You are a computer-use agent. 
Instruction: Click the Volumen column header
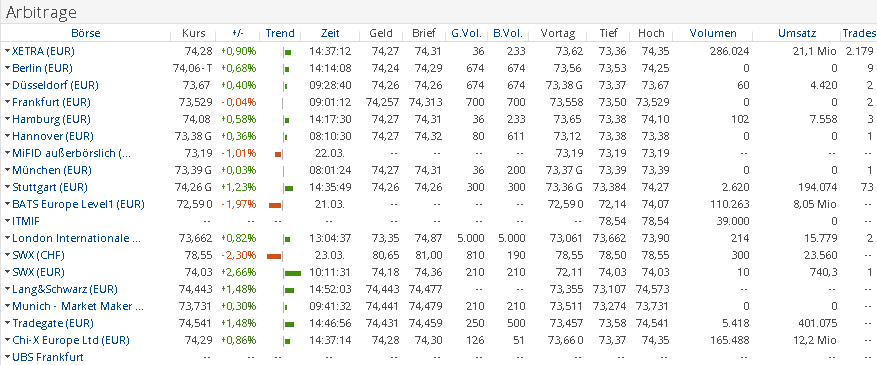coord(713,33)
